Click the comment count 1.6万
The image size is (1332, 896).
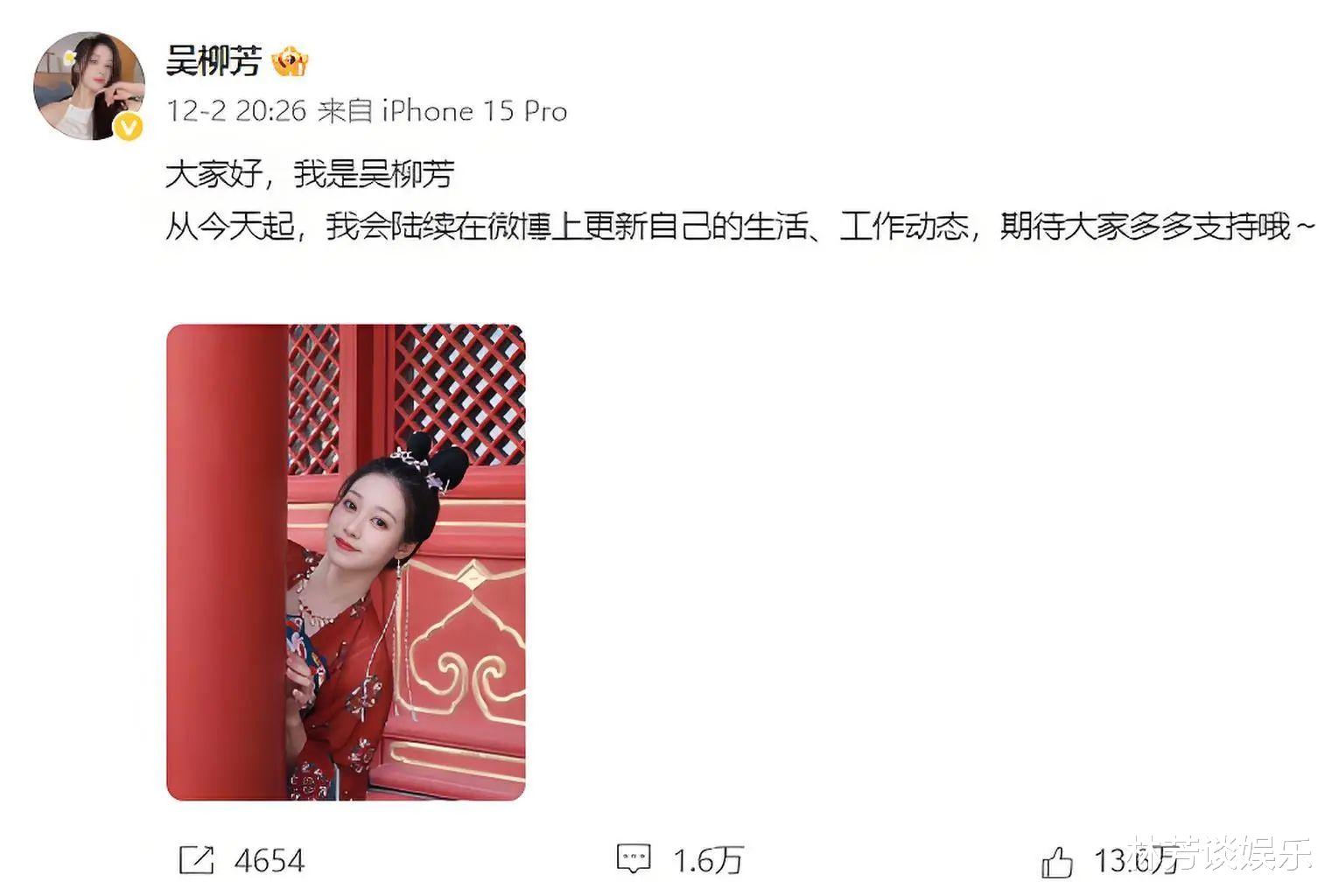click(708, 861)
